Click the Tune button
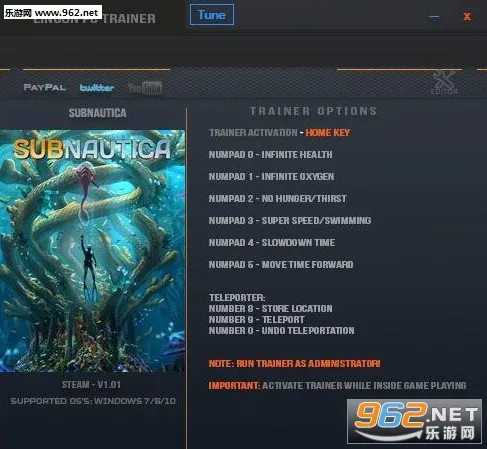 212,15
